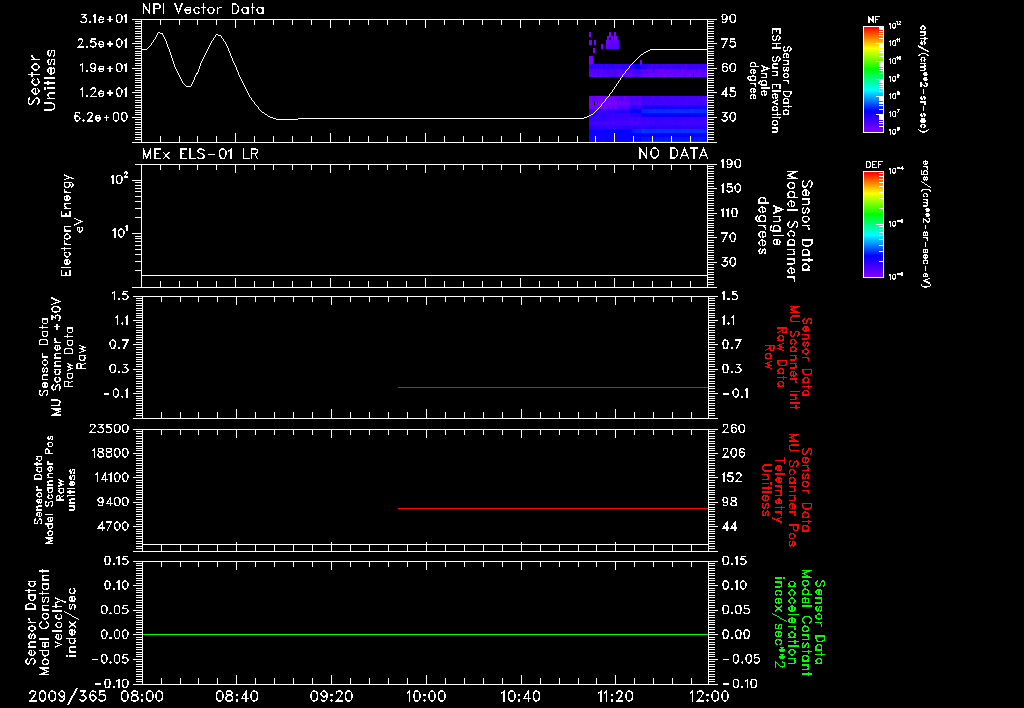Click the 90 degree tick label
This screenshot has height=708, width=1024.
tap(729, 19)
